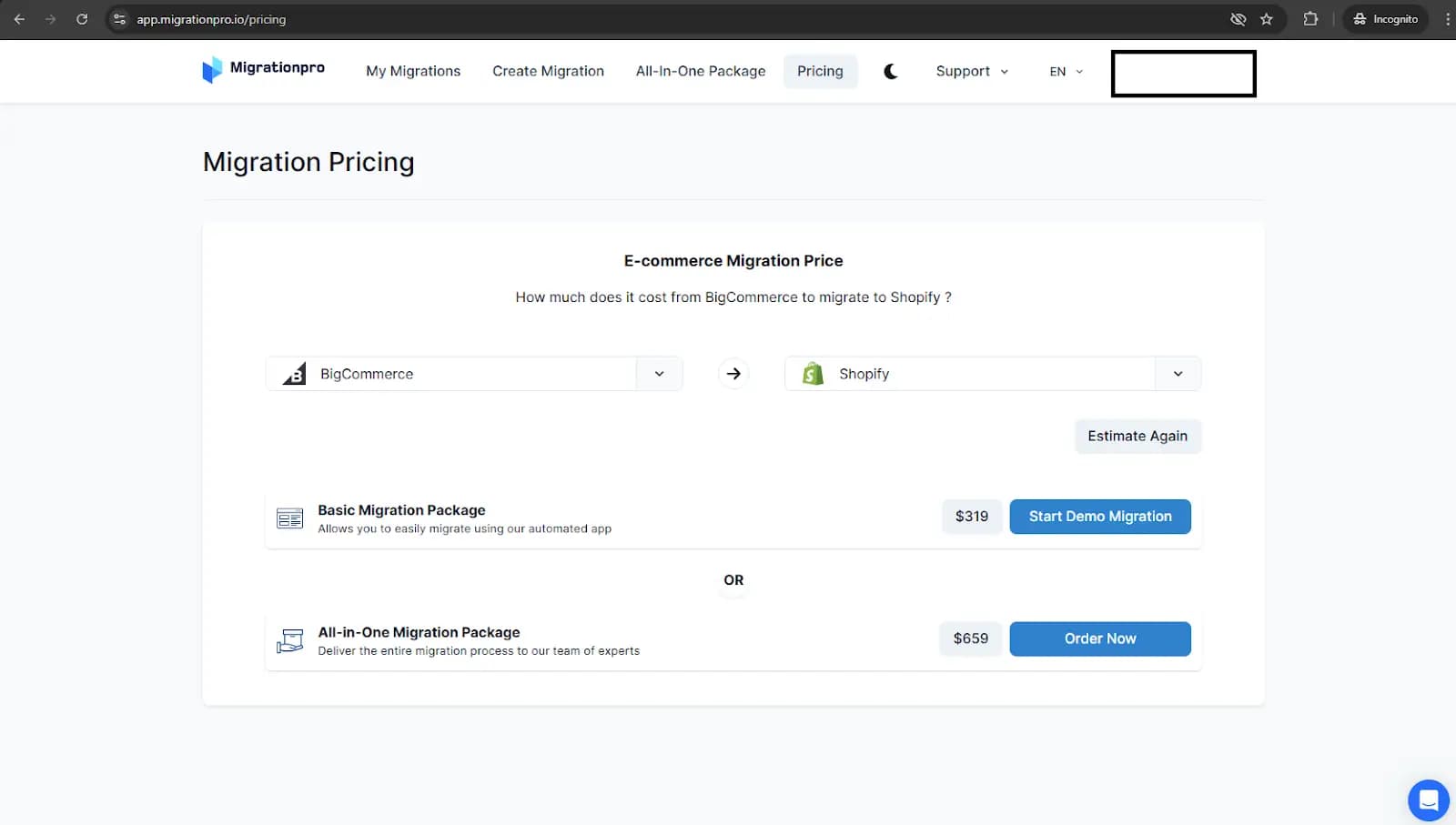Click the eye-slash tracking protection icon
Image resolution: width=1456 pixels, height=825 pixels.
[1238, 19]
